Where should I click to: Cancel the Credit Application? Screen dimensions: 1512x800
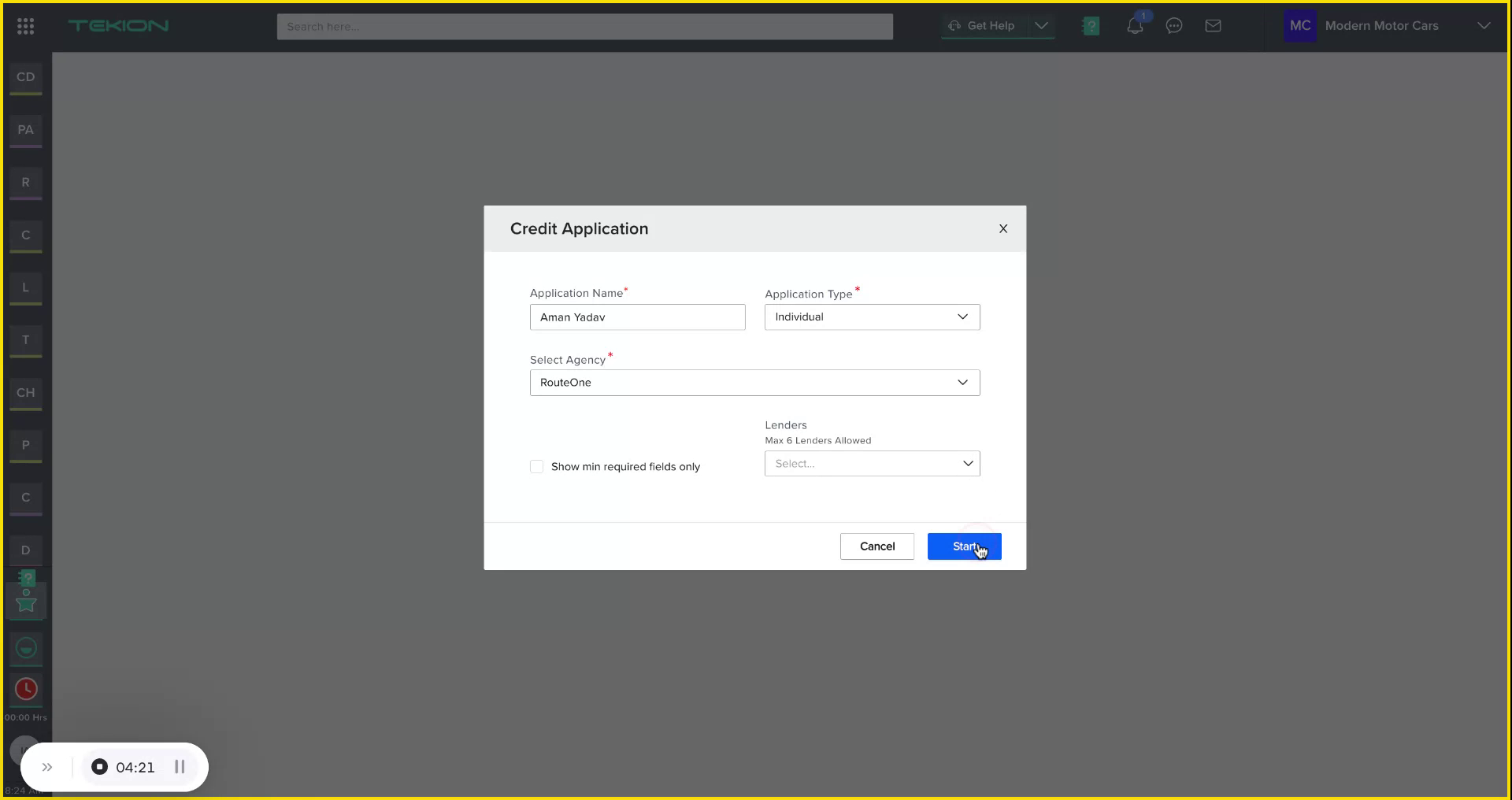(876, 546)
